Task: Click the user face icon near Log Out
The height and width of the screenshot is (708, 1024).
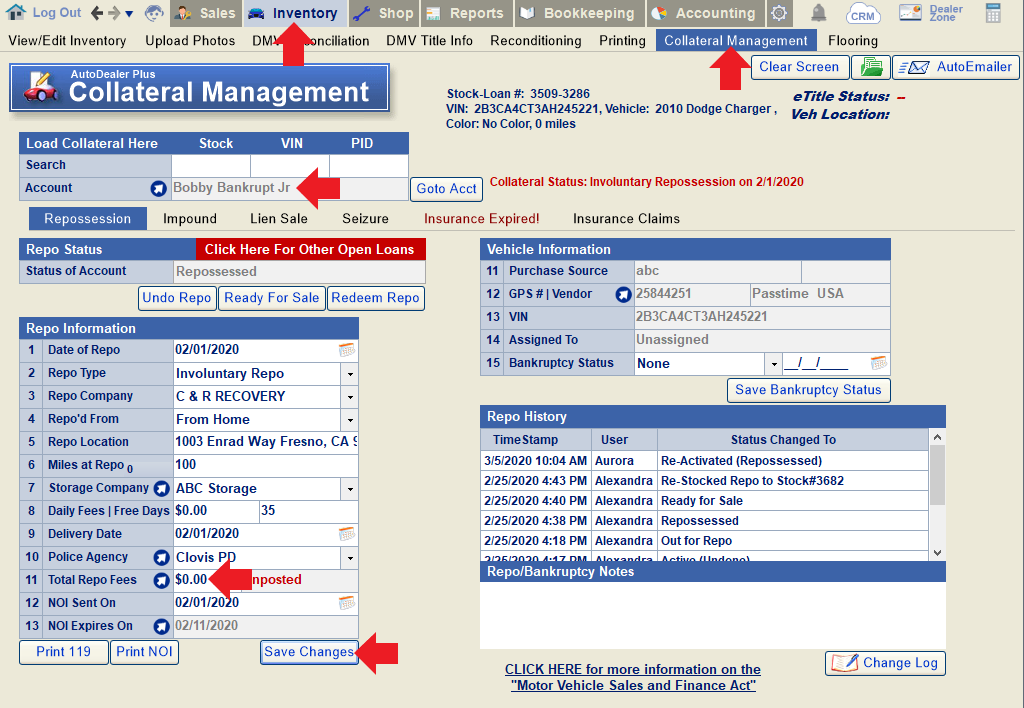Action: click(x=154, y=12)
